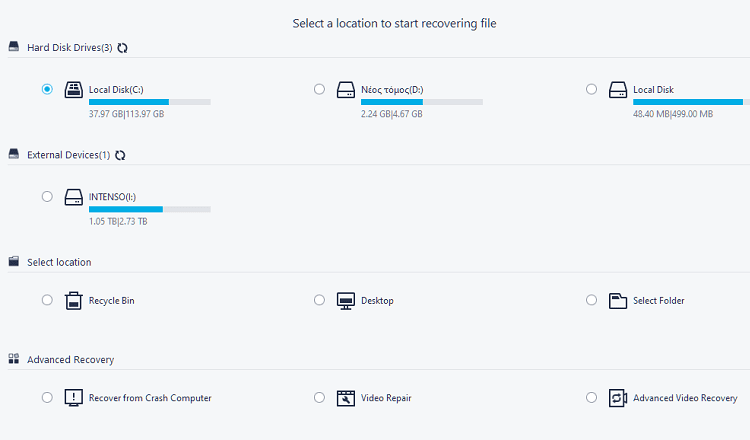Select the Local Disk(C:) radio button
The width and height of the screenshot is (750, 440).
(47, 89)
